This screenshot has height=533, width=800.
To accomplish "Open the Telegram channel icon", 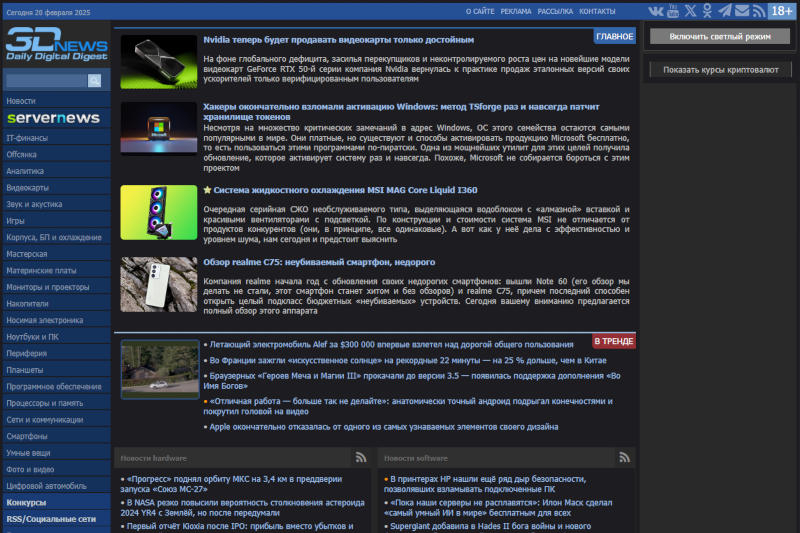I will click(724, 11).
